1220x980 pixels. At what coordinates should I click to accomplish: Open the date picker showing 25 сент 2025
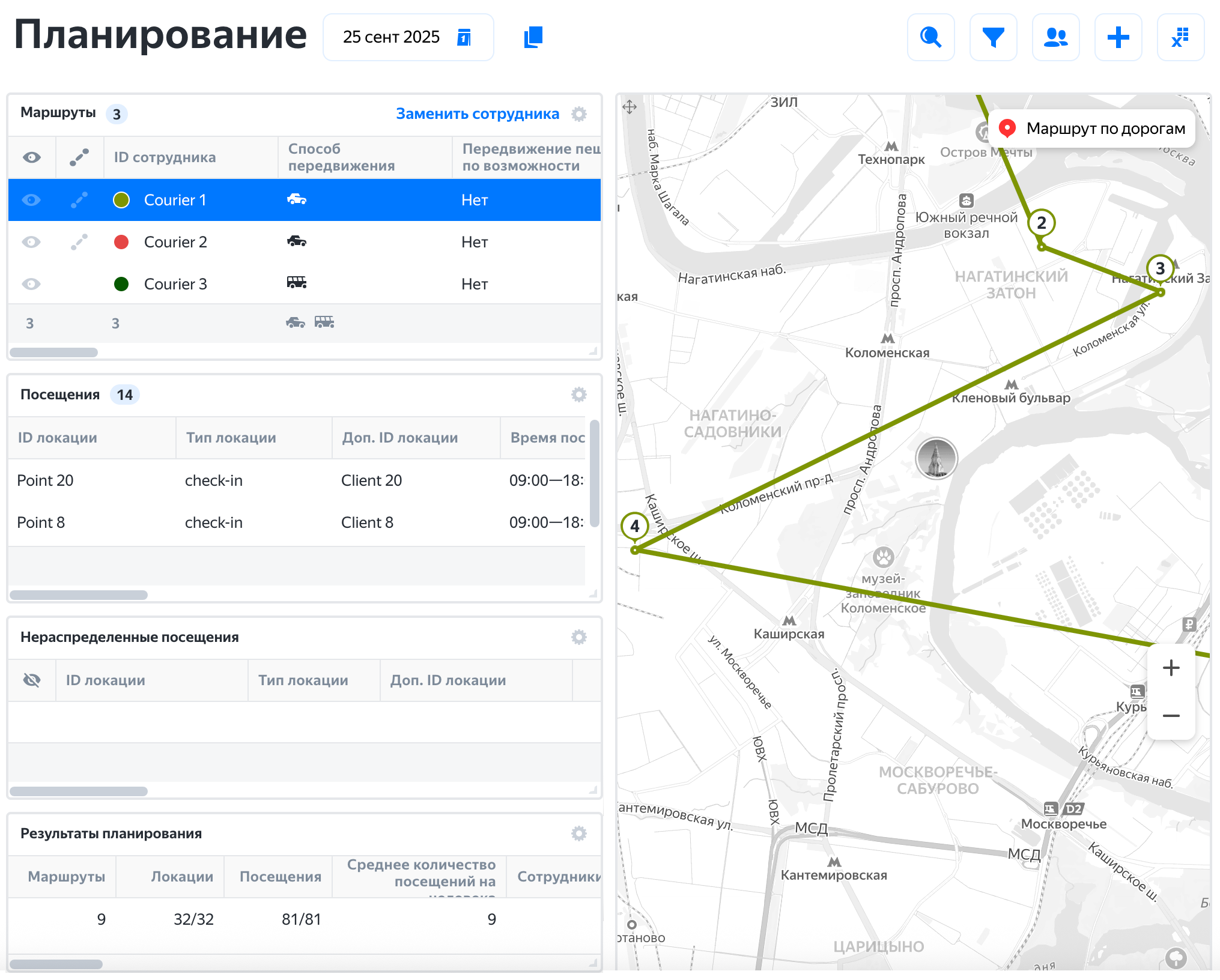[x=408, y=37]
